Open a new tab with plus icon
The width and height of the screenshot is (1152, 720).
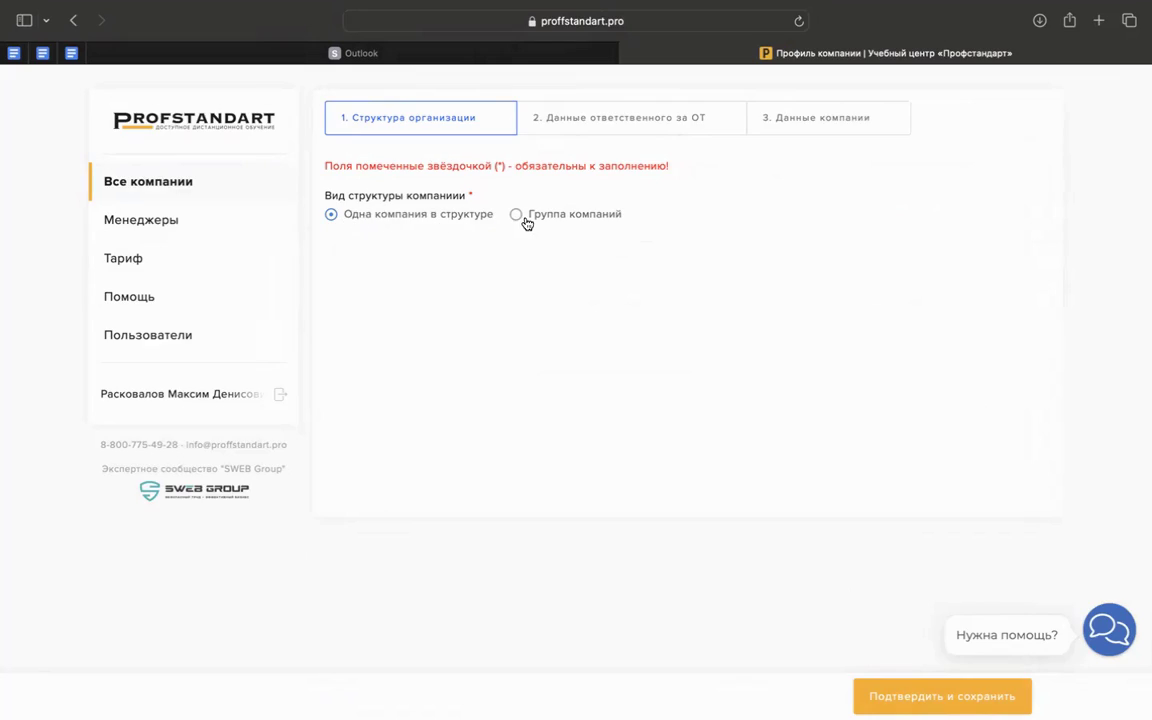click(1099, 21)
